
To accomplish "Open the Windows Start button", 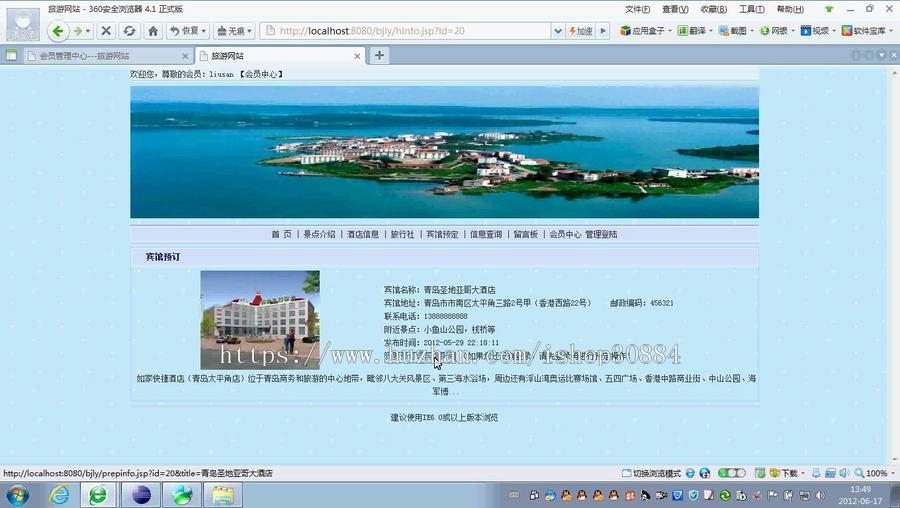I will pyautogui.click(x=17, y=495).
